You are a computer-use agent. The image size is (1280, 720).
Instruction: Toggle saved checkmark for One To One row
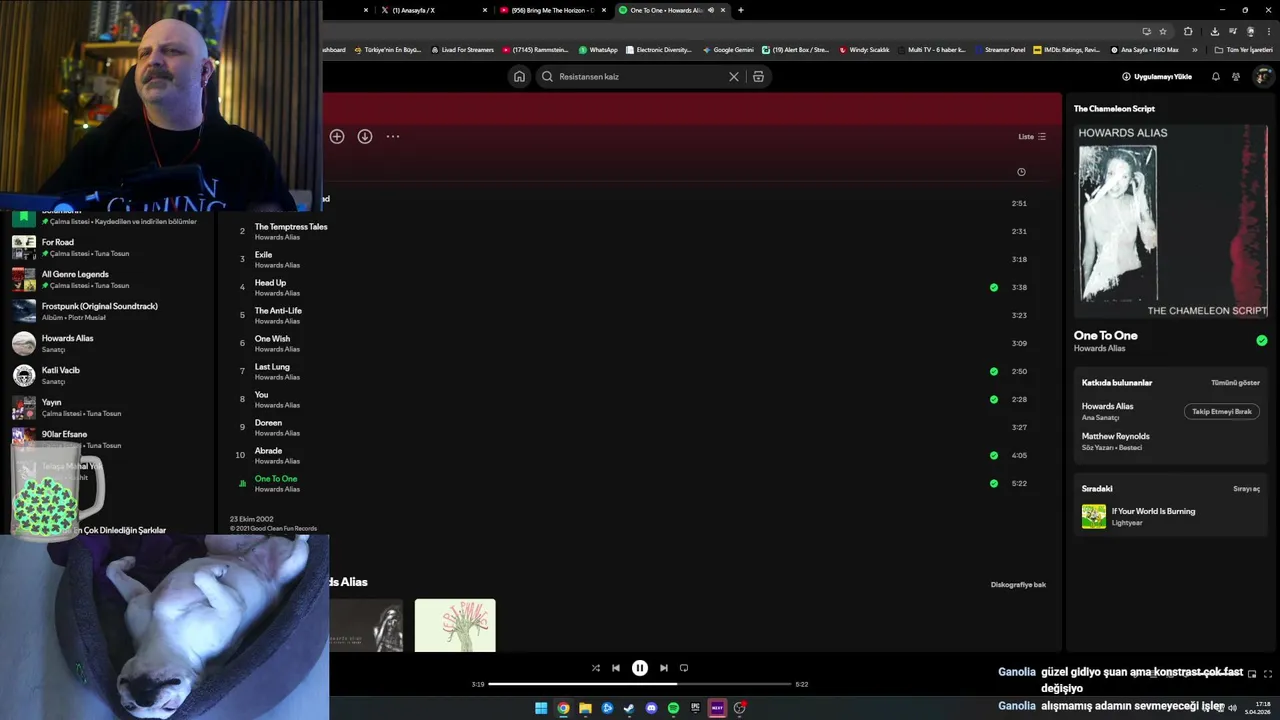click(994, 483)
